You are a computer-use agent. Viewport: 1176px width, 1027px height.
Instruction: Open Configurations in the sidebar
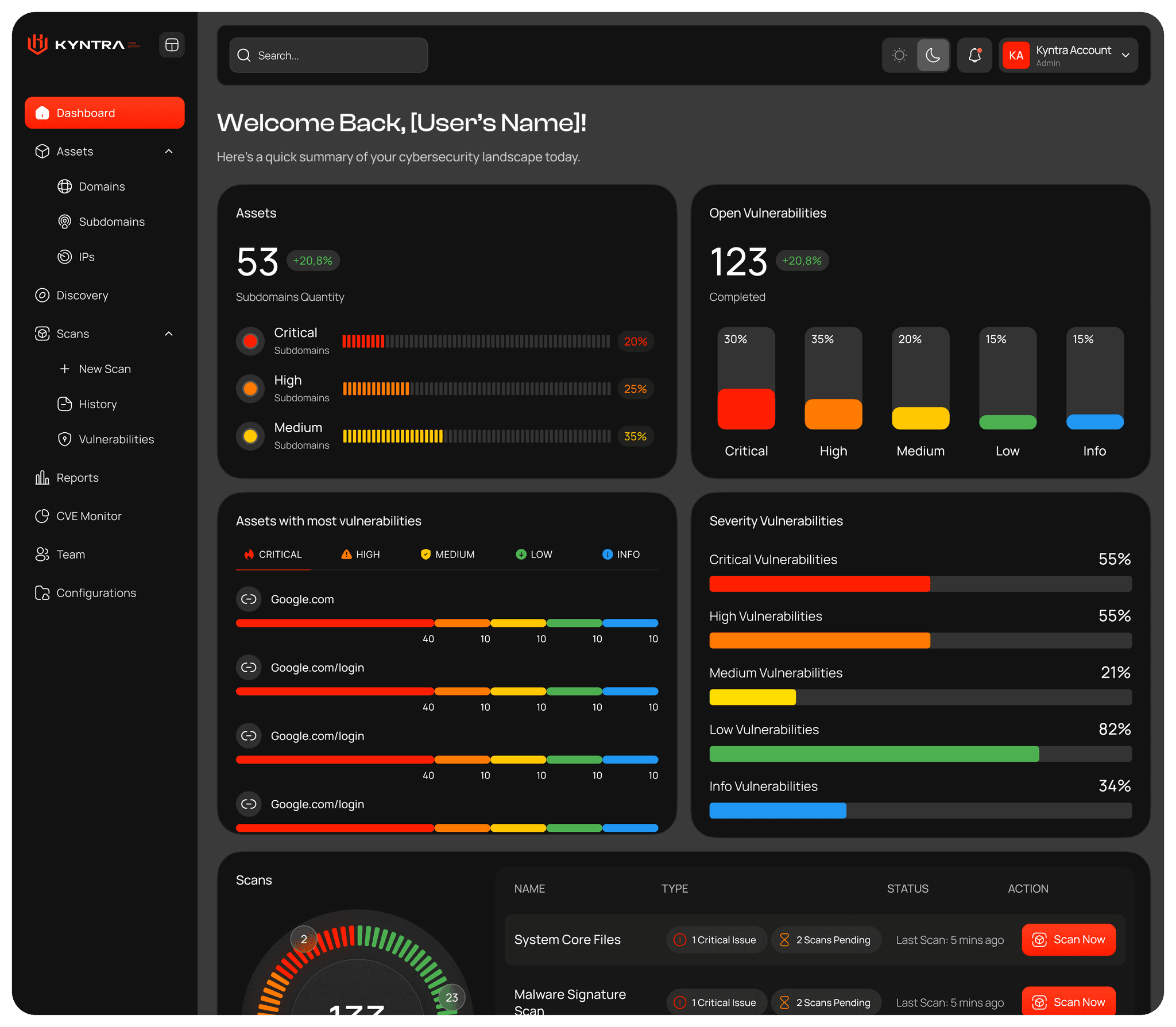click(x=96, y=593)
